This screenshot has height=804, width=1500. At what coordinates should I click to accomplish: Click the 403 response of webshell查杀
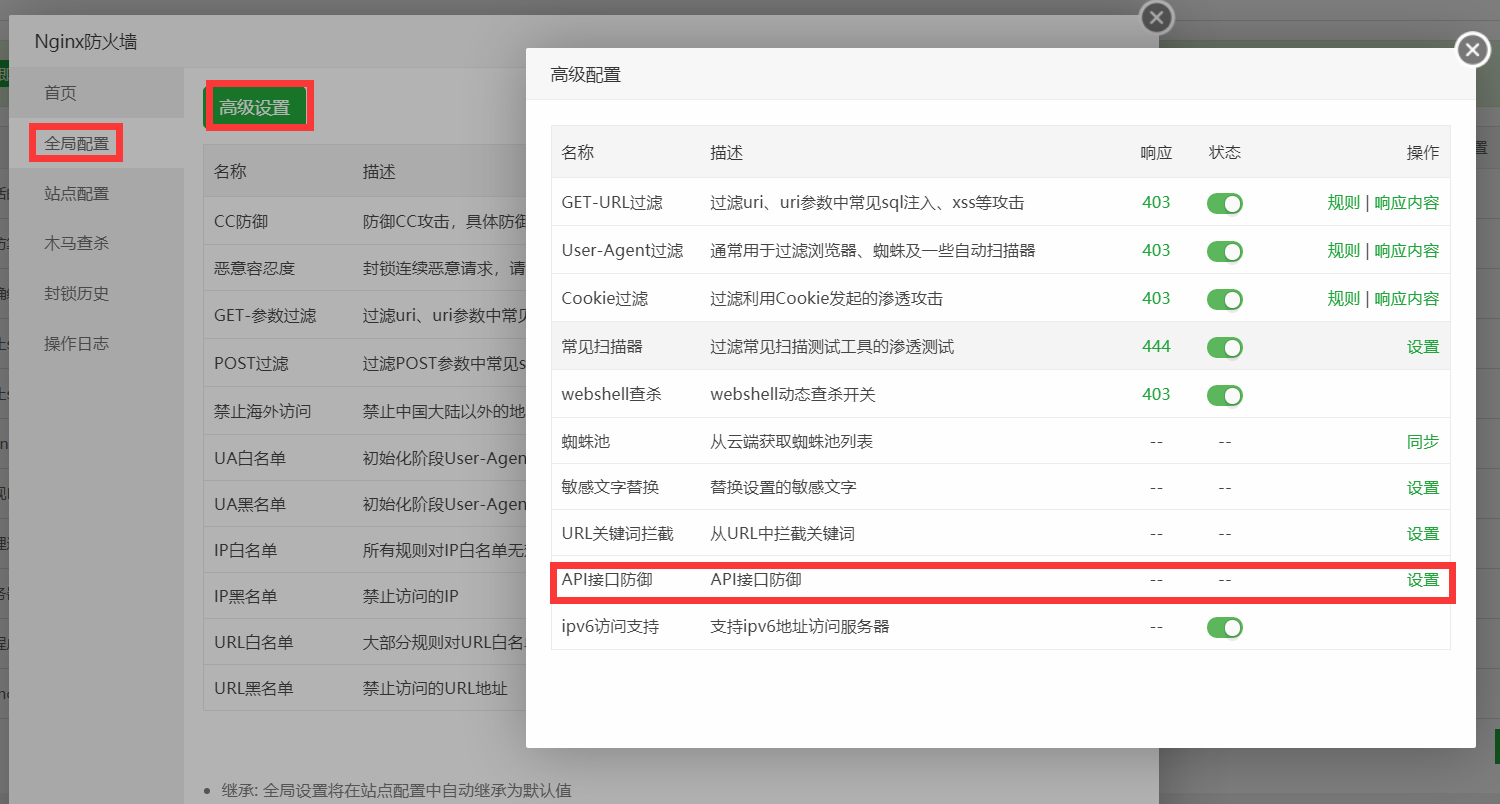pos(1156,394)
